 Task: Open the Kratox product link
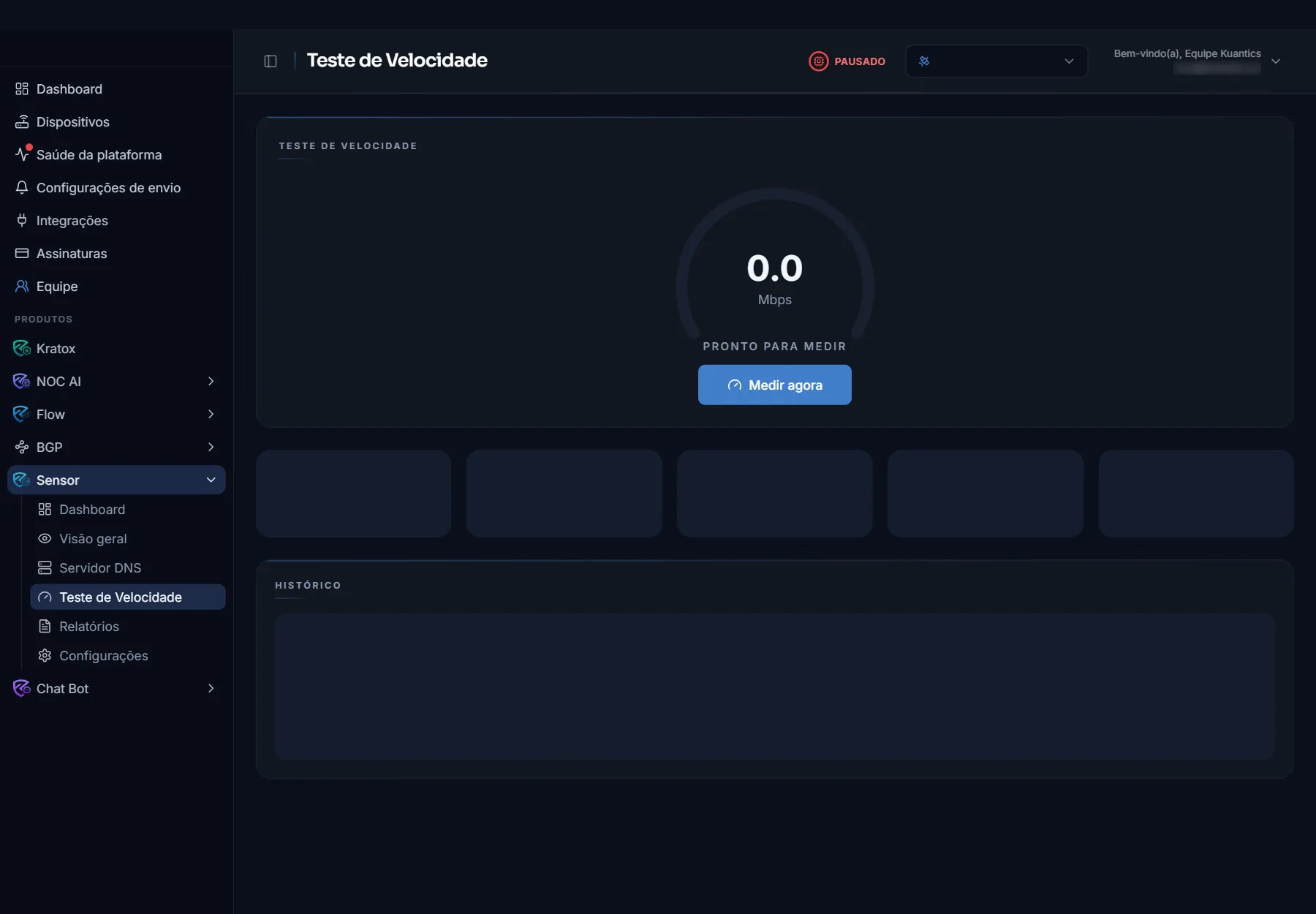point(117,348)
